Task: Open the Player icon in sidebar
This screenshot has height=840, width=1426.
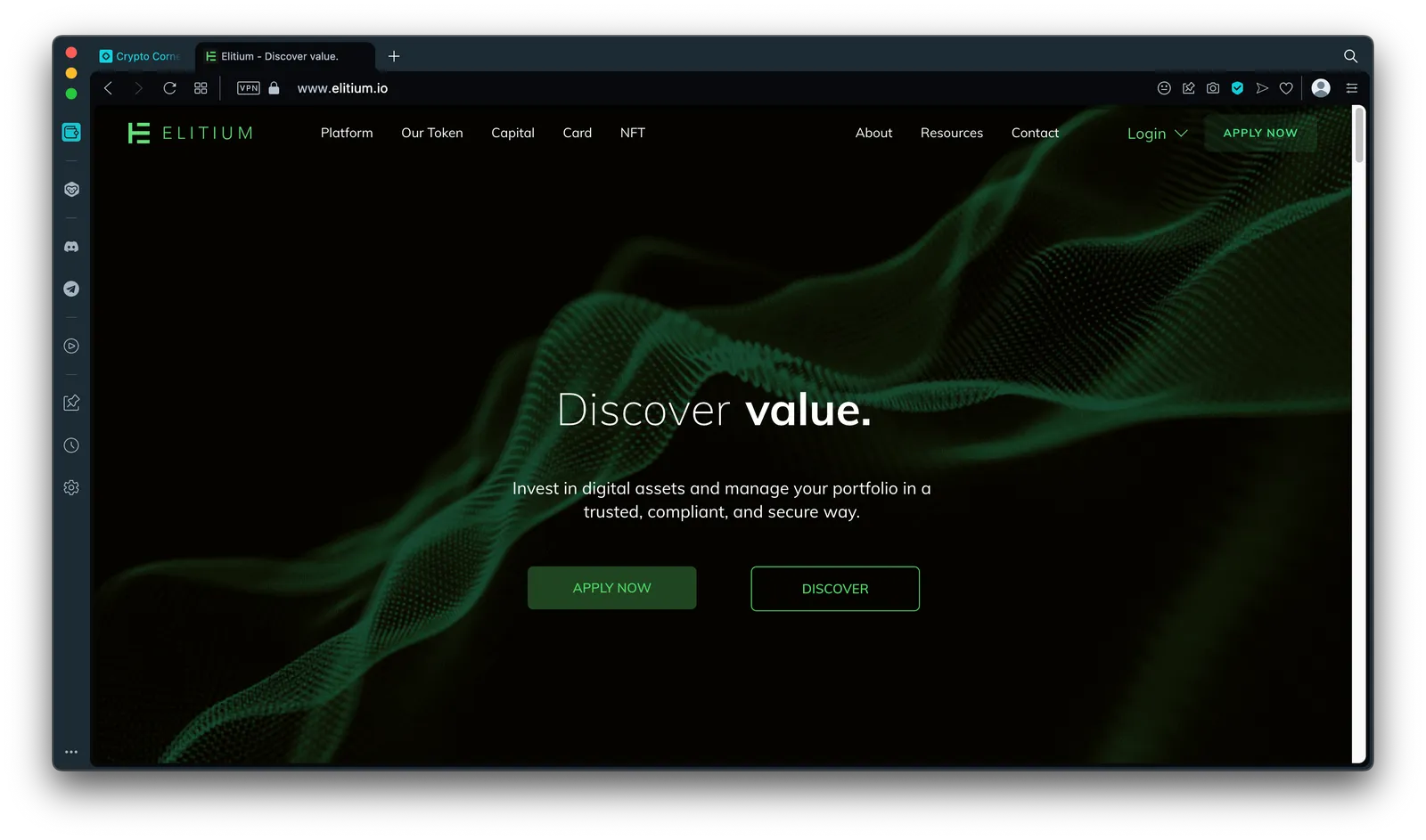Action: (x=71, y=346)
